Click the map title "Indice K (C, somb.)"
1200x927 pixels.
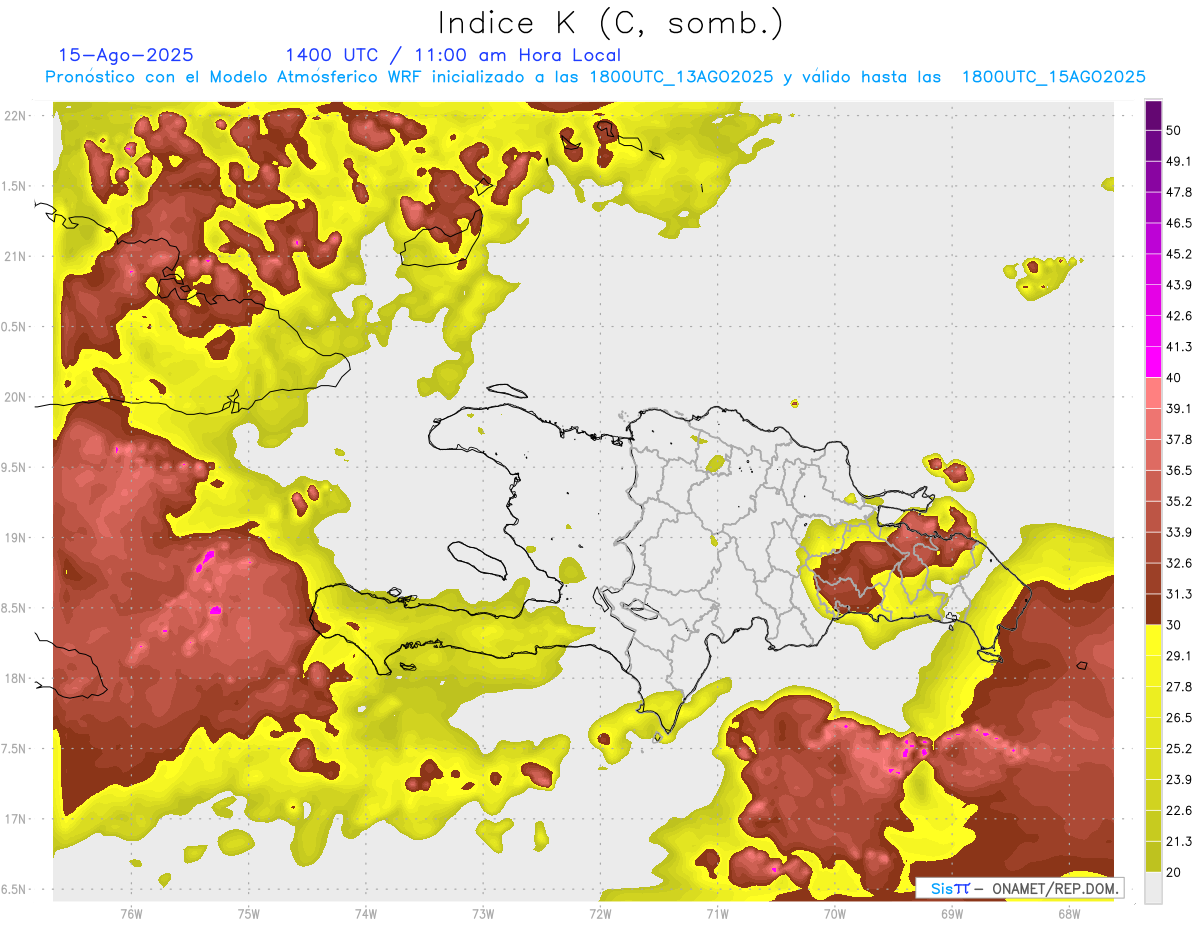coord(611,23)
